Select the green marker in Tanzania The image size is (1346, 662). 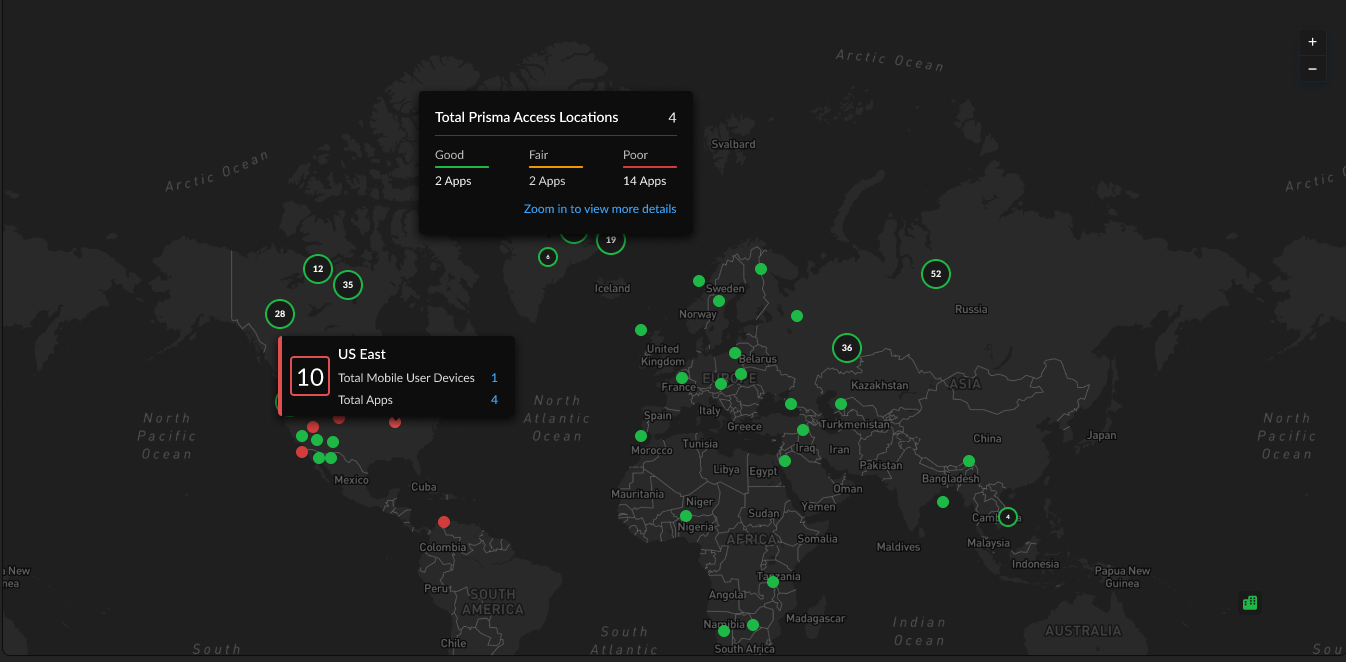click(773, 582)
